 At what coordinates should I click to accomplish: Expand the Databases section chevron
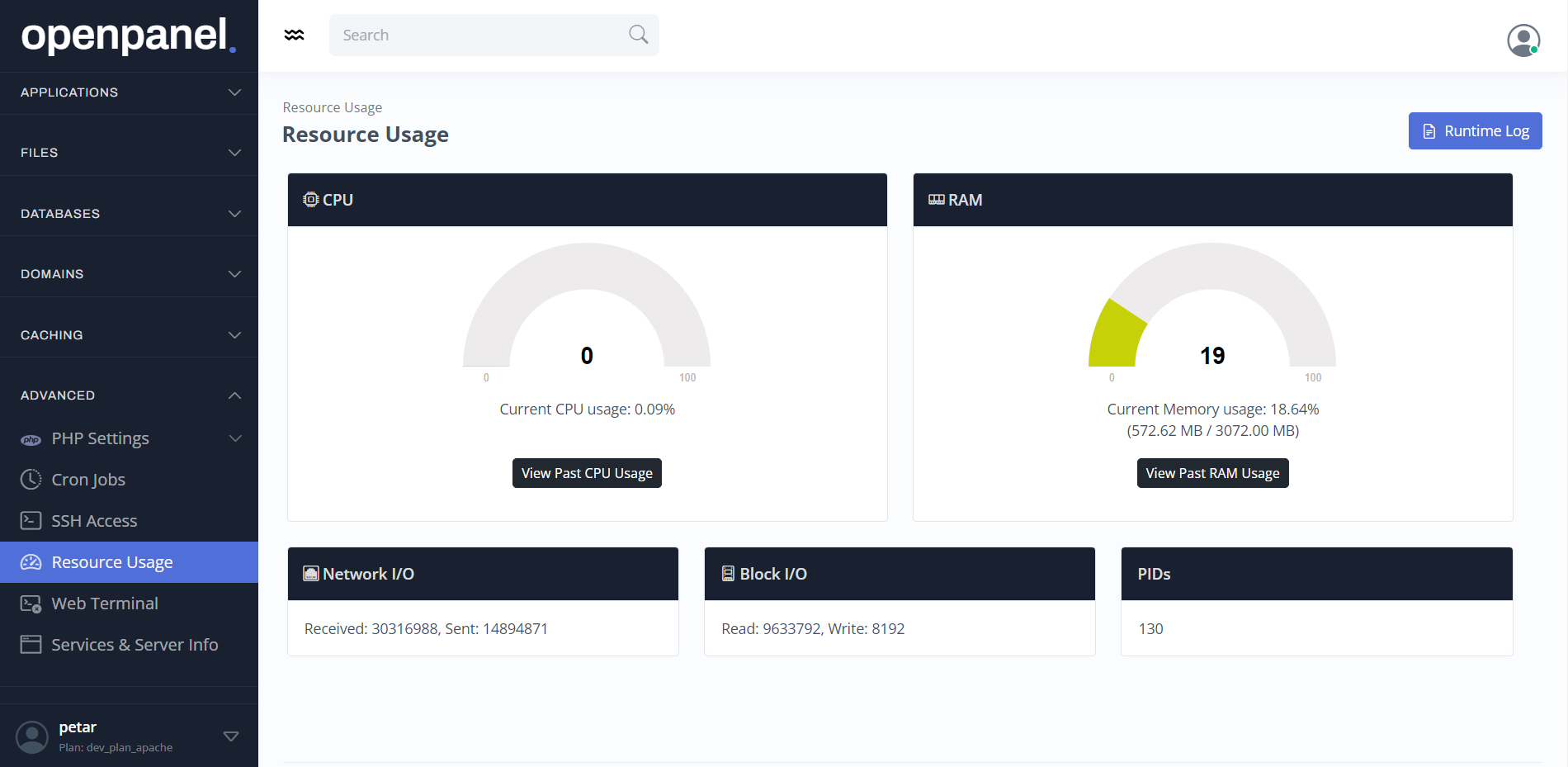tap(234, 214)
